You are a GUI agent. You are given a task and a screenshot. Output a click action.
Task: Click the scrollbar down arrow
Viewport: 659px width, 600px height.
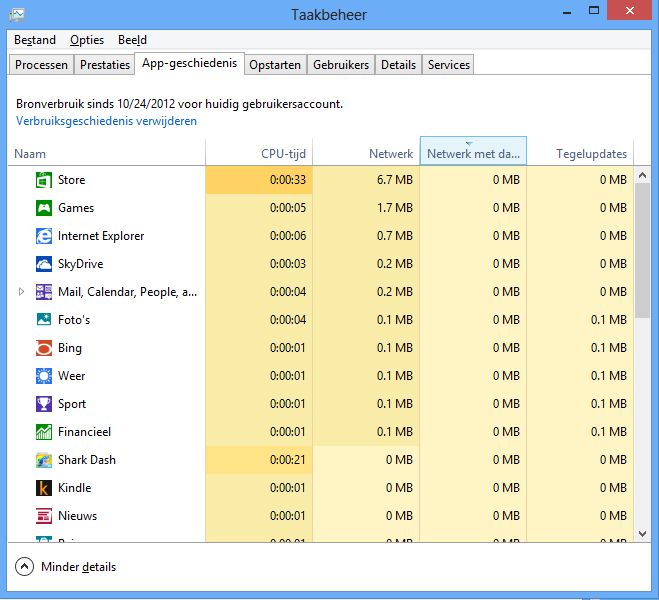(642, 534)
